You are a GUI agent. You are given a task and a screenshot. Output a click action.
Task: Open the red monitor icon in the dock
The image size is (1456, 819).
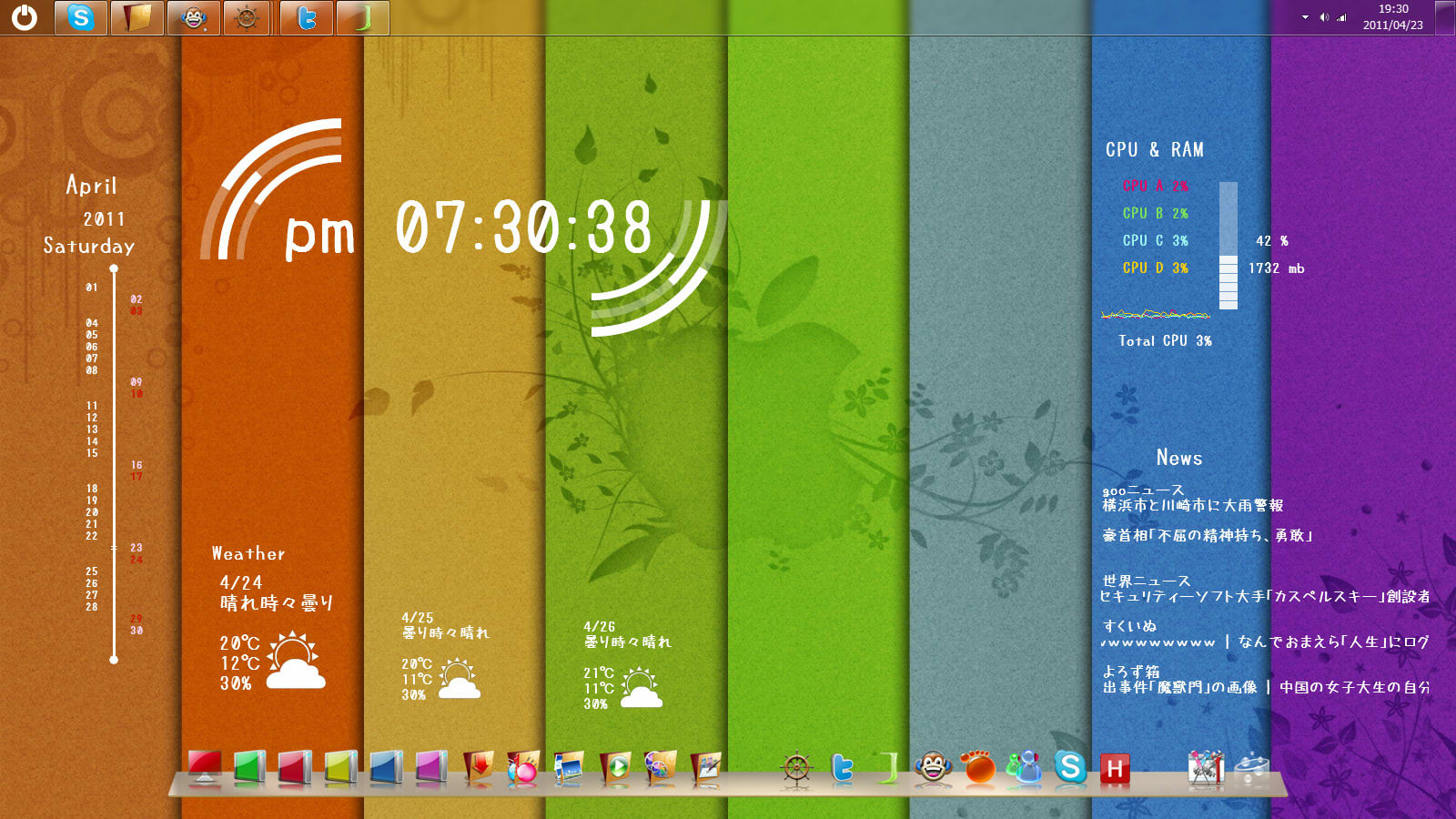click(x=205, y=768)
